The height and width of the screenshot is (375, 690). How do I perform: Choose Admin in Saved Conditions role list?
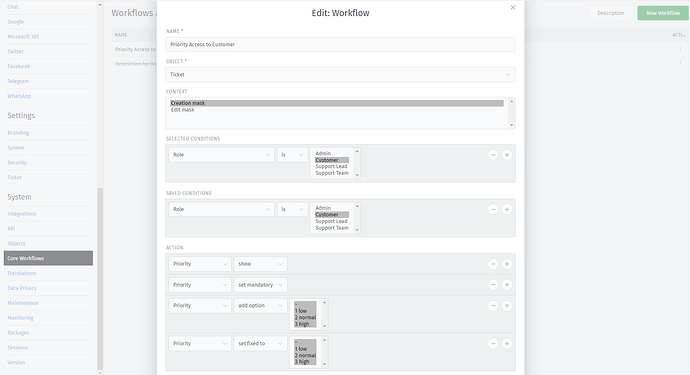point(323,208)
